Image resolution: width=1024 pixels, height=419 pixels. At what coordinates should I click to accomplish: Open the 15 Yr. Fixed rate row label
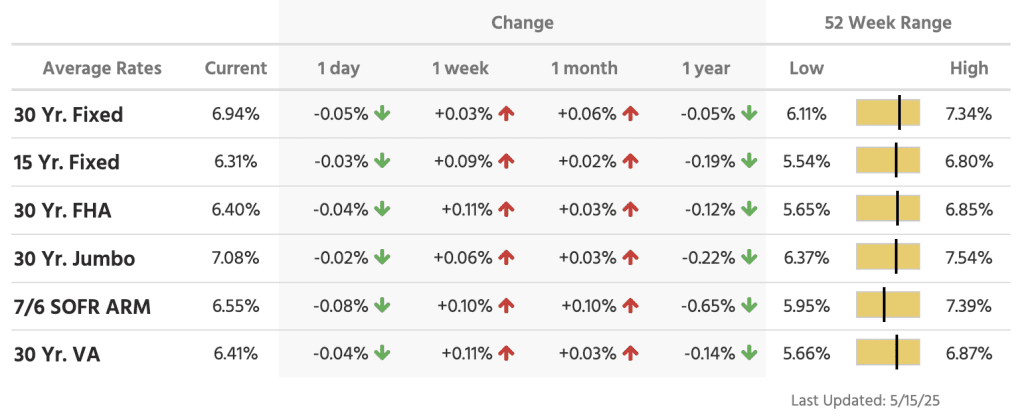(67, 162)
